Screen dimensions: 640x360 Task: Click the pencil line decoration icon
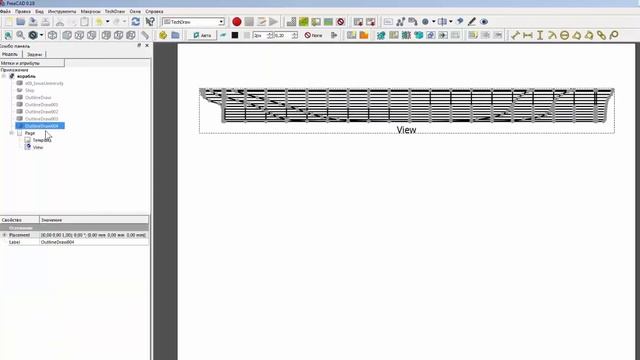coord(472,22)
